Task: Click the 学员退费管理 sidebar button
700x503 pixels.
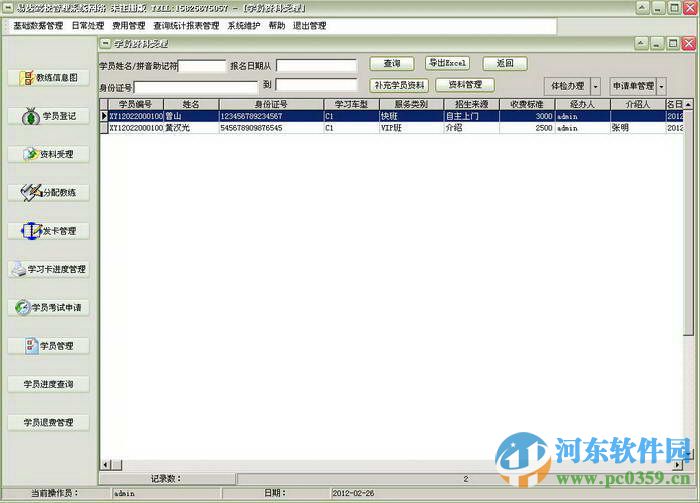Action: pos(48,423)
